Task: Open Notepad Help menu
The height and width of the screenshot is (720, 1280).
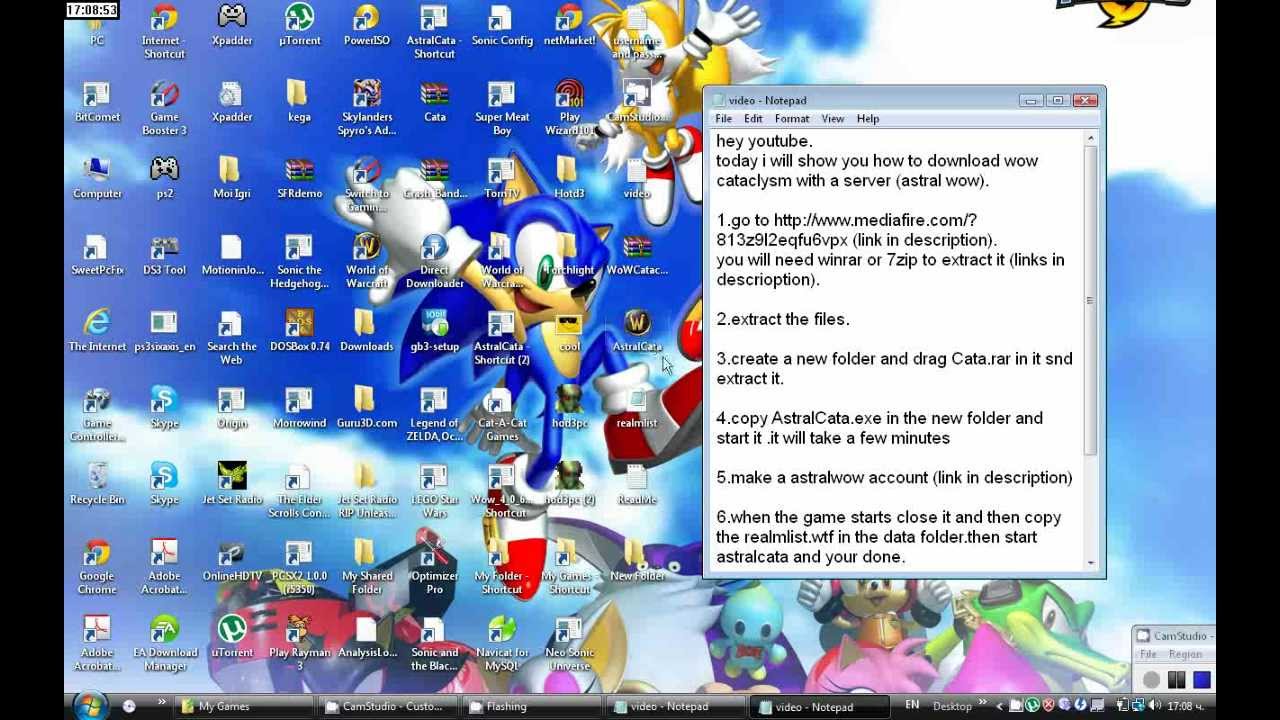Action: pyautogui.click(x=867, y=119)
